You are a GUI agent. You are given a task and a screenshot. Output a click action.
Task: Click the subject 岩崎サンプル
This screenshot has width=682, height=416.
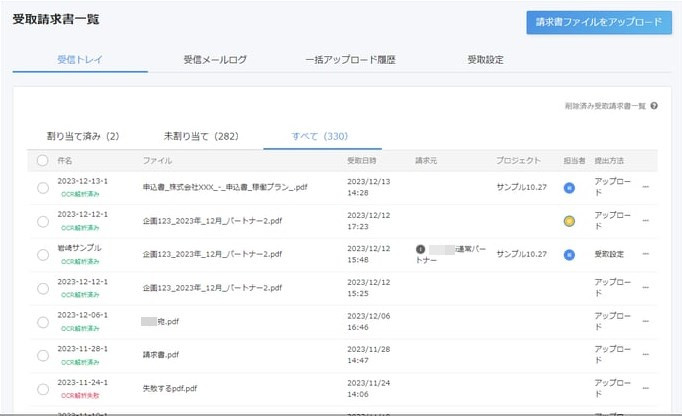click(79, 248)
